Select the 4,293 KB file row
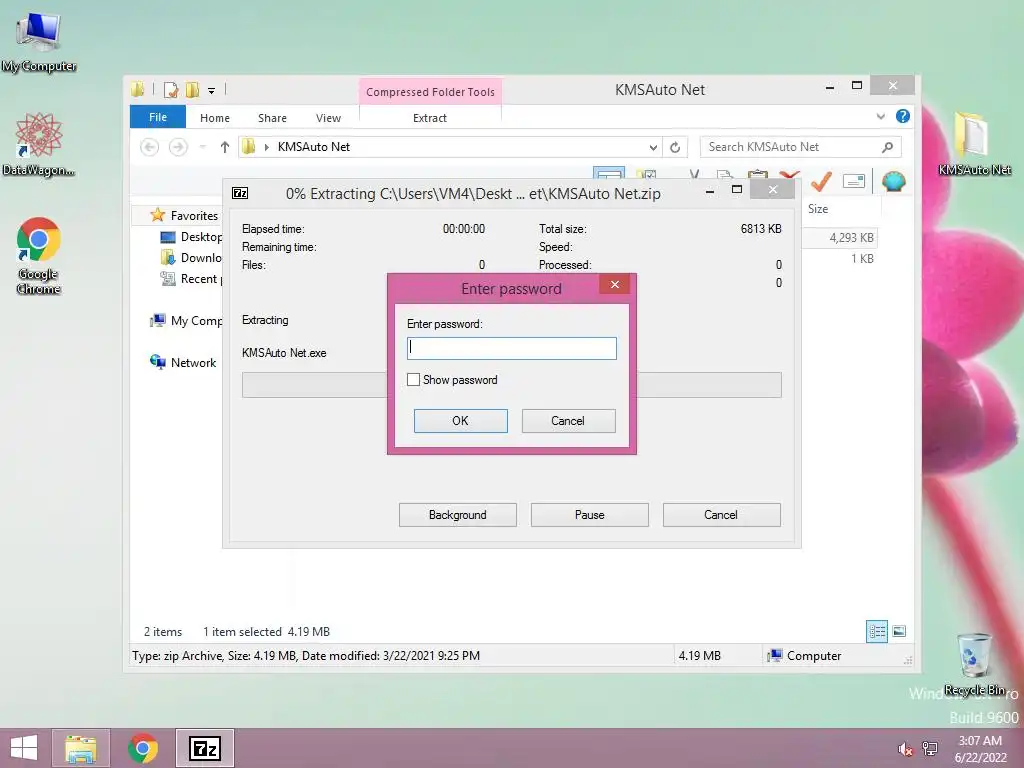Image resolution: width=1024 pixels, height=768 pixels. pyautogui.click(x=840, y=238)
